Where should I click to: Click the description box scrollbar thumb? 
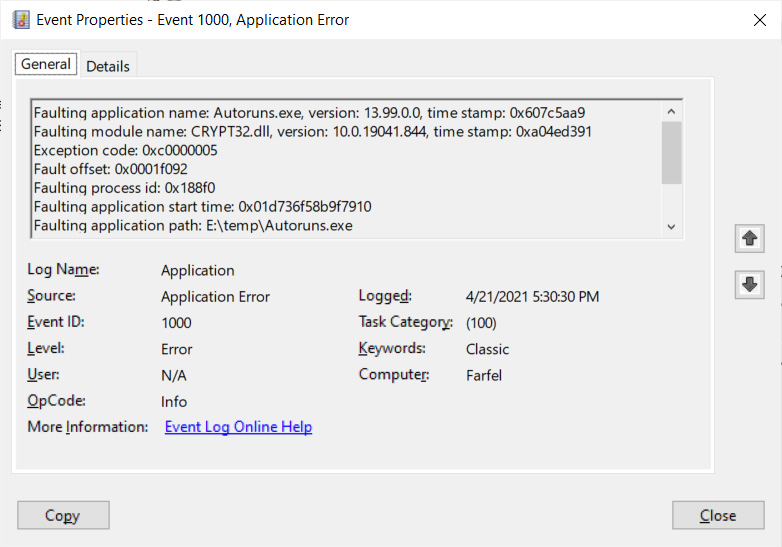tap(671, 153)
